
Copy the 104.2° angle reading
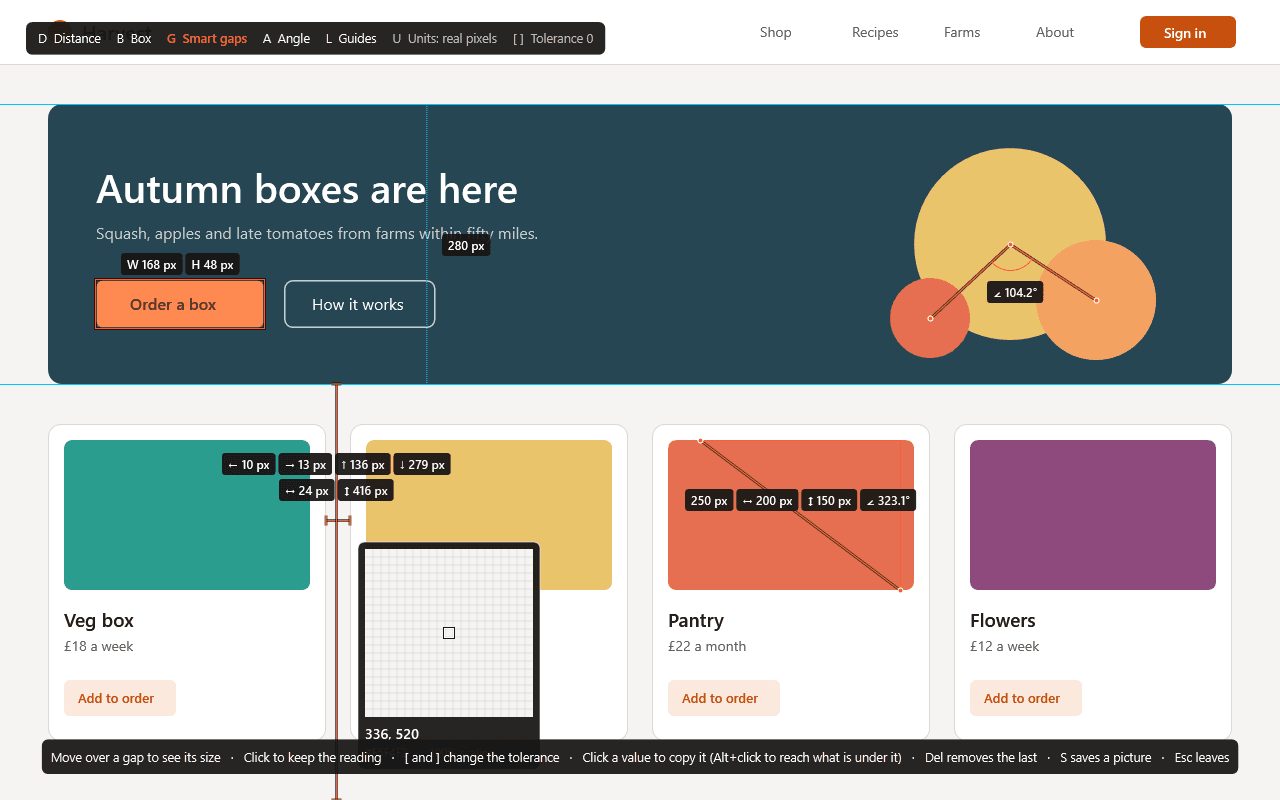[1015, 293]
